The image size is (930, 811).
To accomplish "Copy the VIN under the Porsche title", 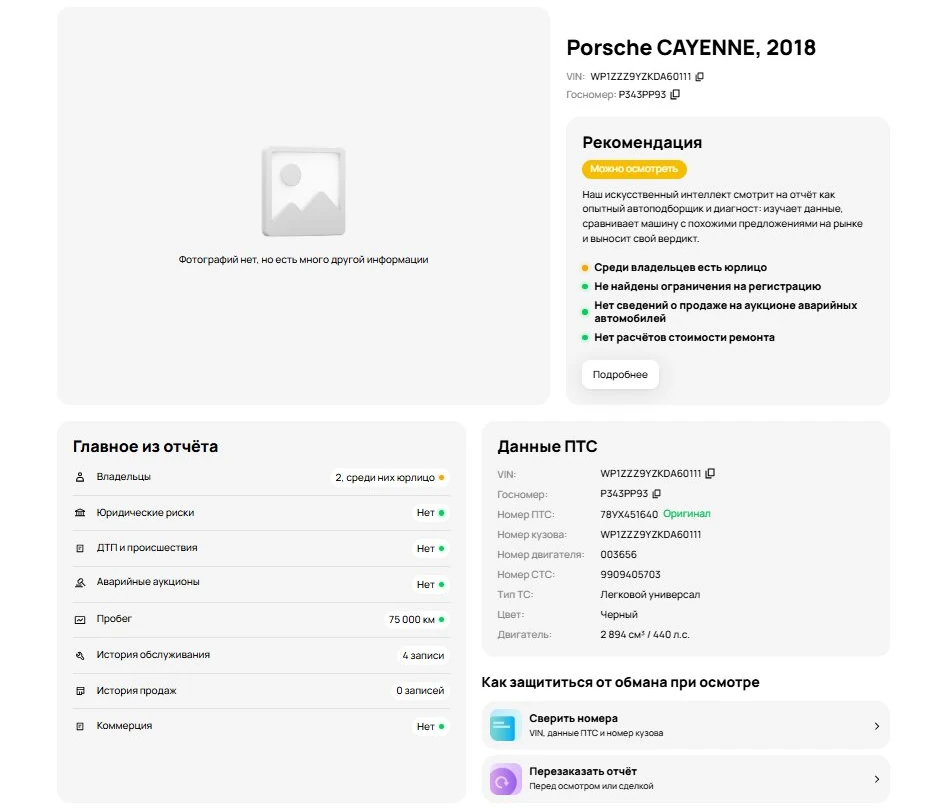I will 700,77.
